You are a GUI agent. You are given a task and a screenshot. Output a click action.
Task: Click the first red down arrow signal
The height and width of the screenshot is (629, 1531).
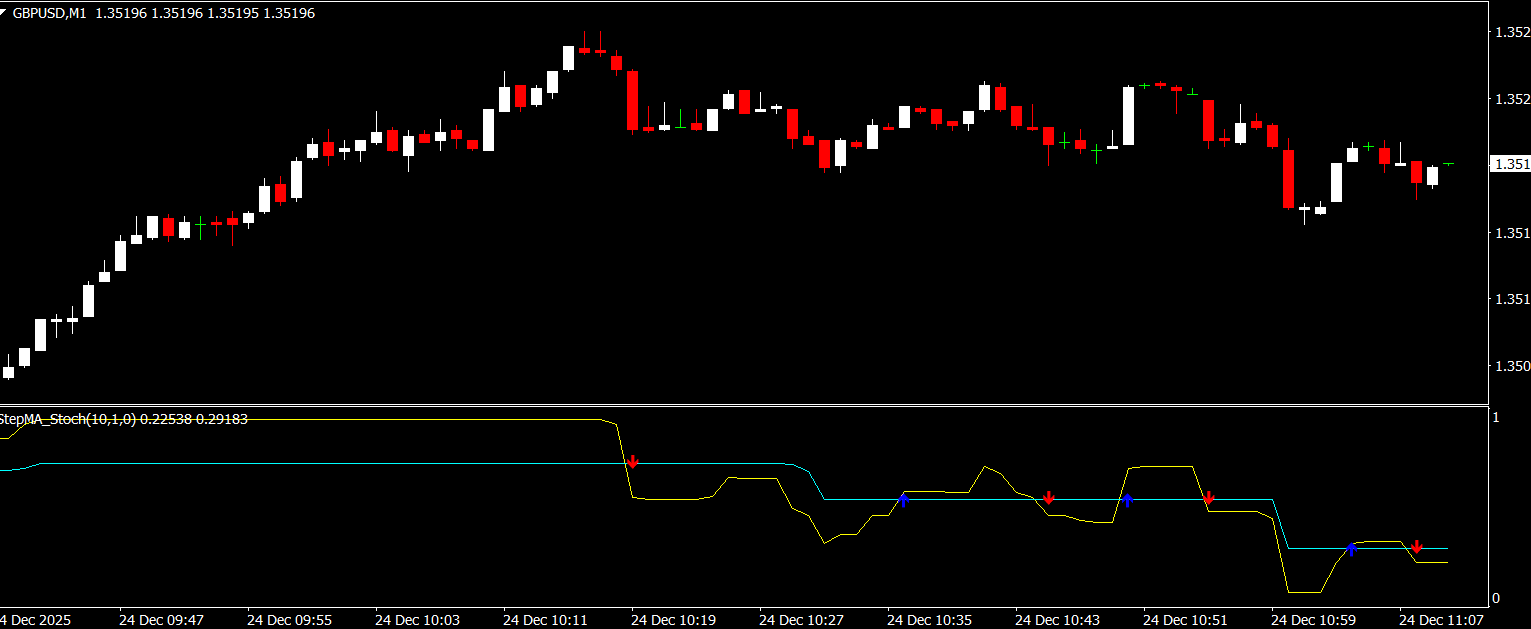[x=632, y=462]
